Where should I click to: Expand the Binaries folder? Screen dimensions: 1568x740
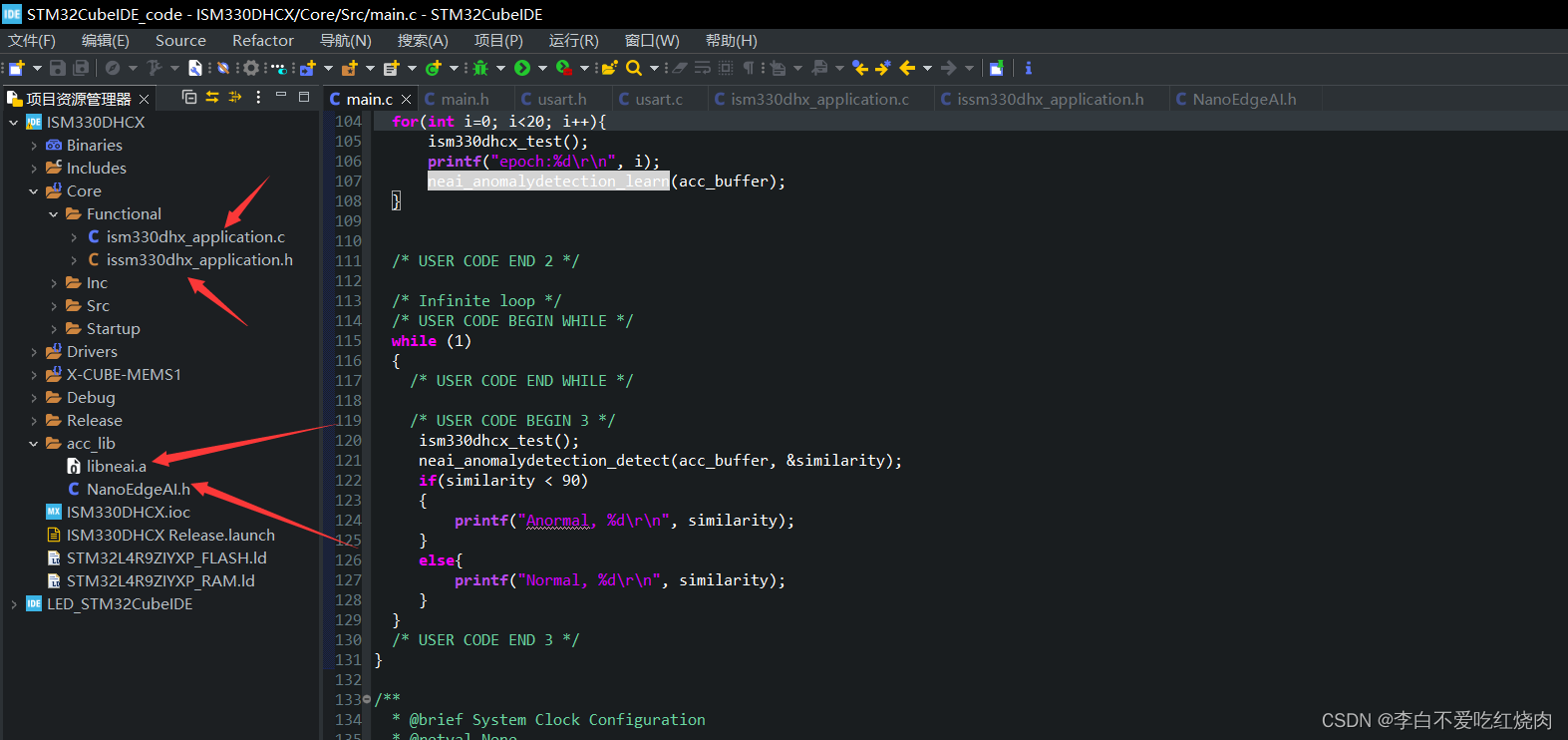33,146
